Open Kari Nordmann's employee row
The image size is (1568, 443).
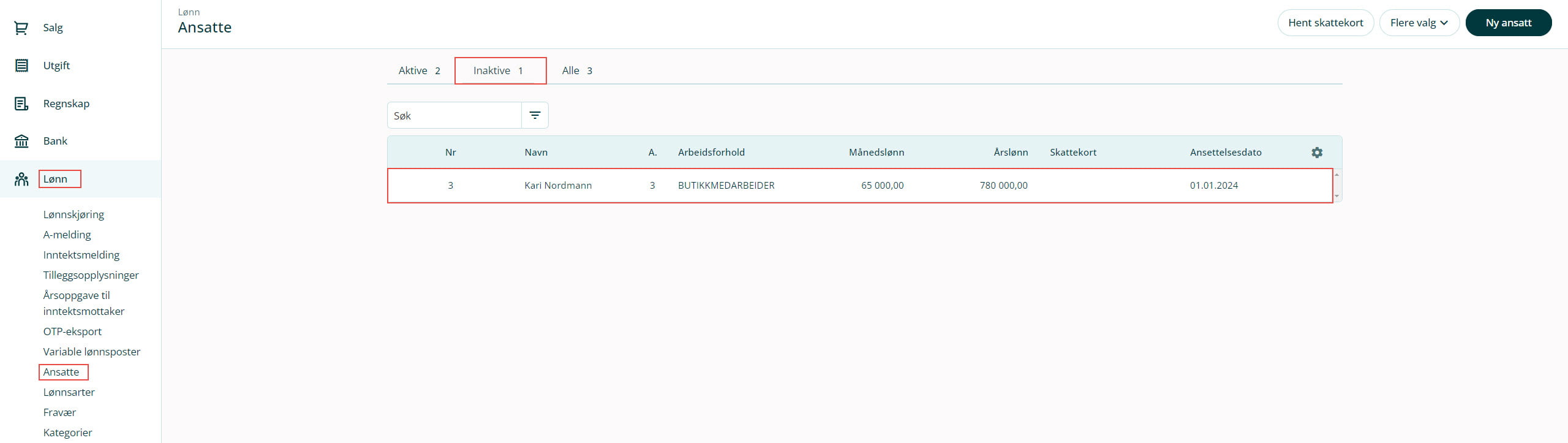tap(558, 186)
